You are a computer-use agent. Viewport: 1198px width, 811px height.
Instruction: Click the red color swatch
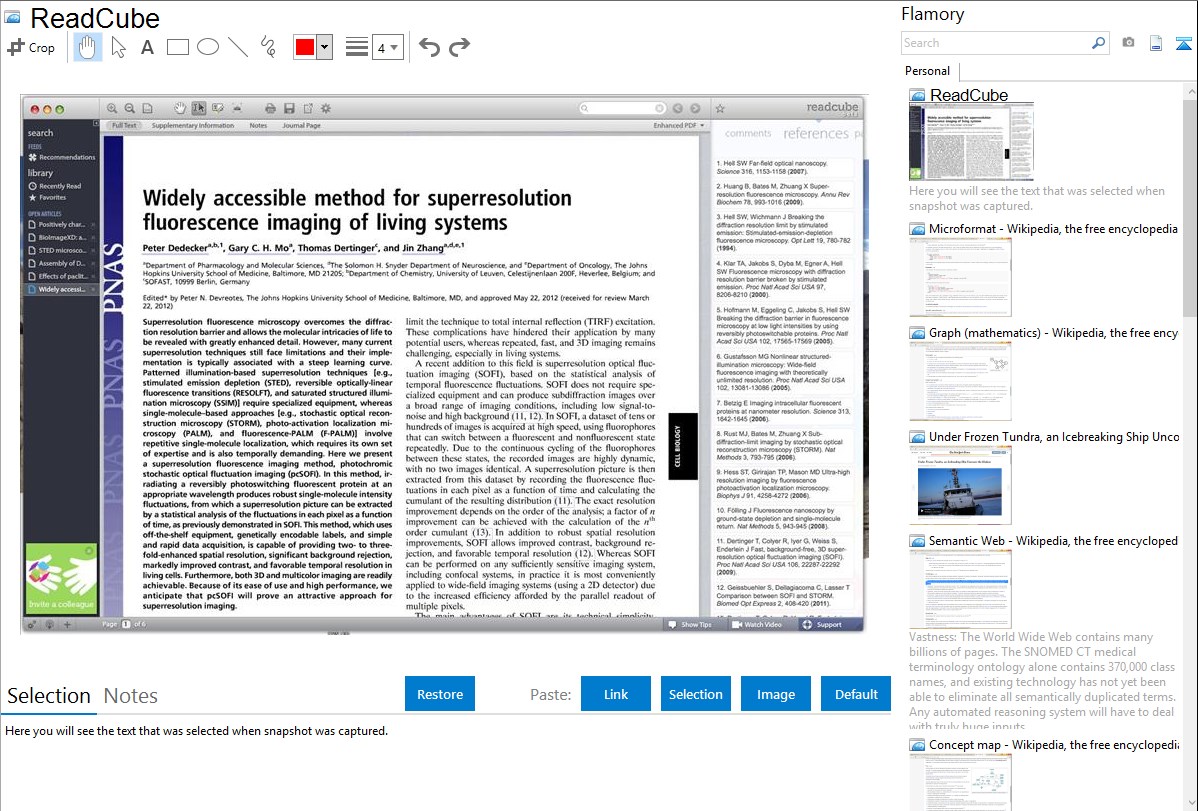[x=305, y=47]
